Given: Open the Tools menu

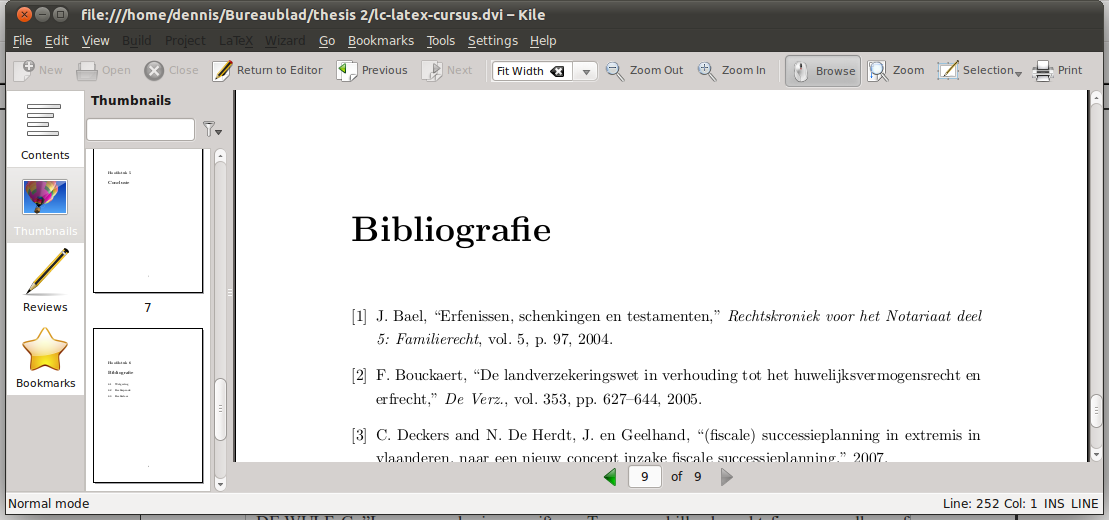Looking at the screenshot, I should pos(441,41).
